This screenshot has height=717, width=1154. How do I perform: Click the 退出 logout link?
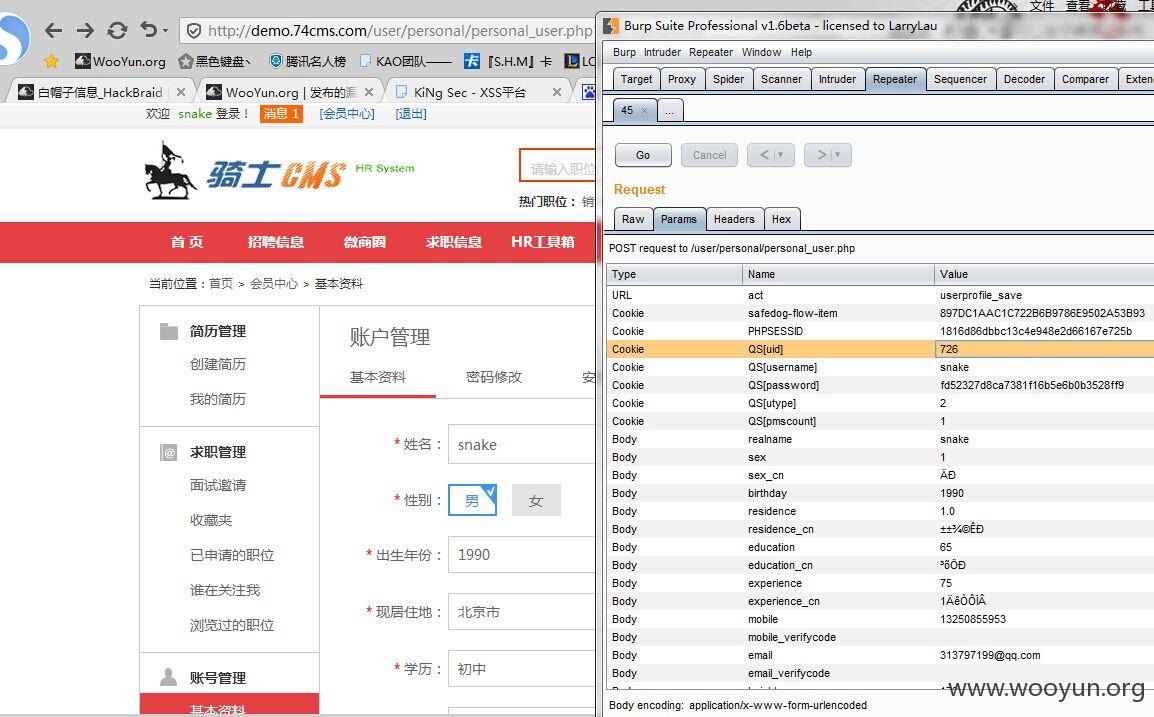pyautogui.click(x=411, y=113)
